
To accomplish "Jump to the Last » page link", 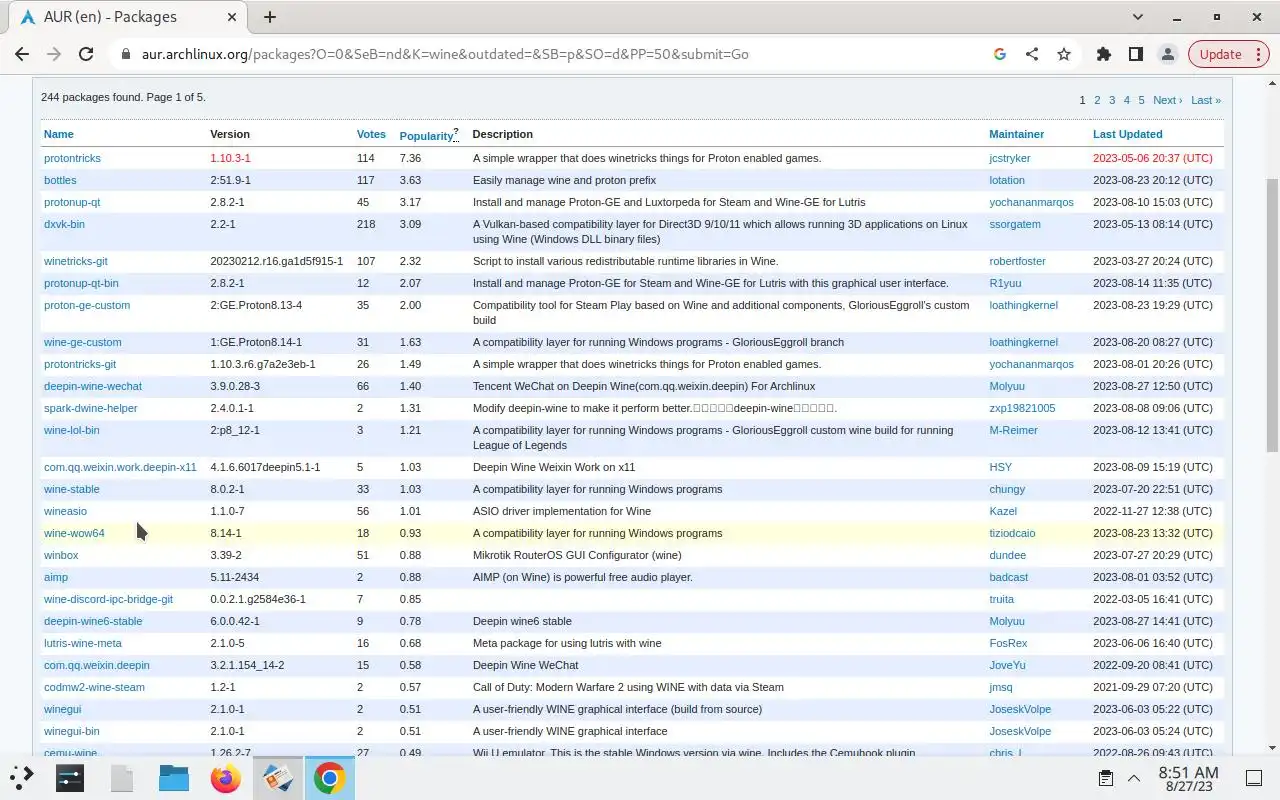I will tap(1206, 100).
